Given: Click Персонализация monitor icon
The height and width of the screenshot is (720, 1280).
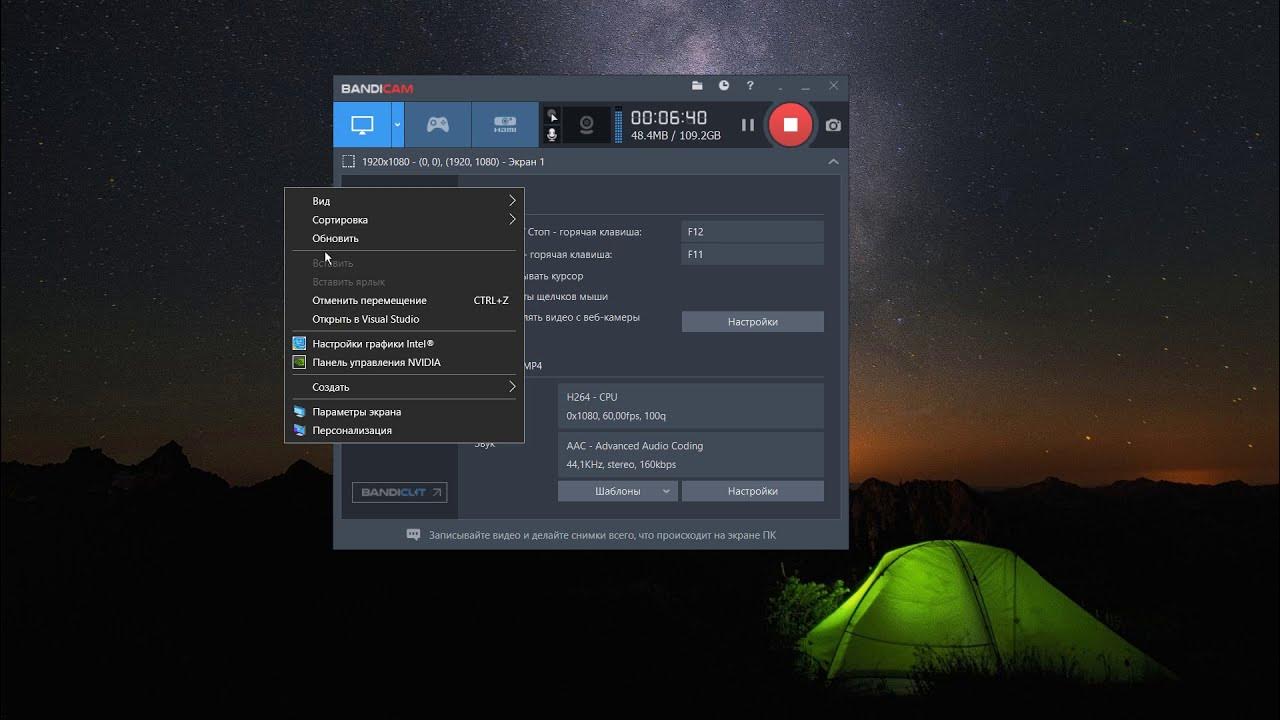Looking at the screenshot, I should click(x=299, y=430).
